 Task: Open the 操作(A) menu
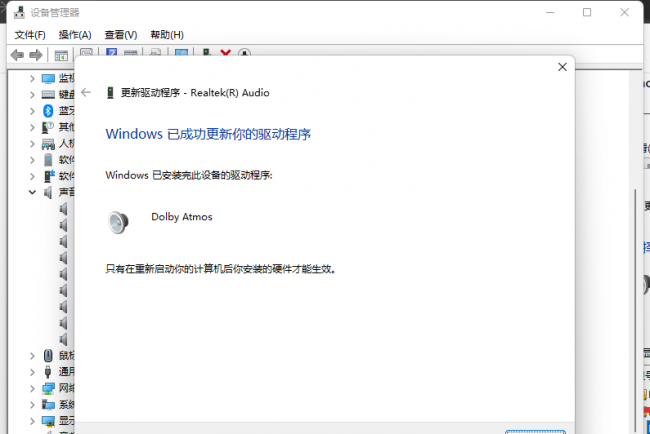point(75,35)
